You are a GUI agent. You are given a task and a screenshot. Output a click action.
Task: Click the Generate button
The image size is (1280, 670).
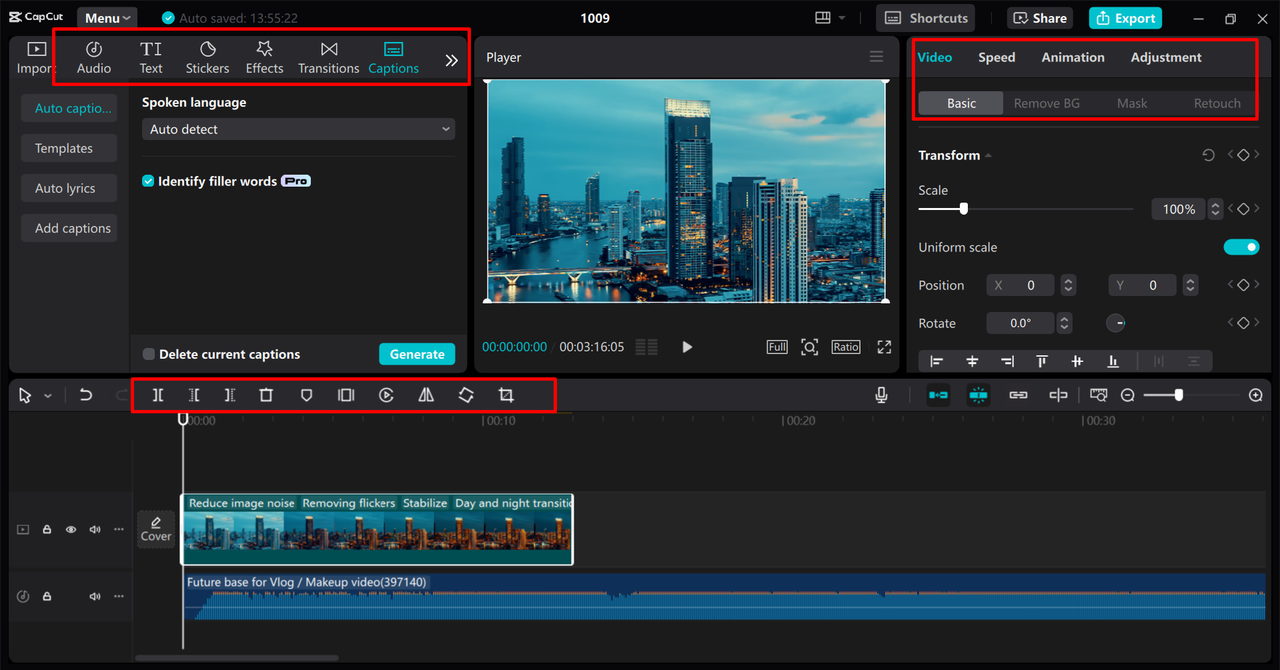(417, 354)
